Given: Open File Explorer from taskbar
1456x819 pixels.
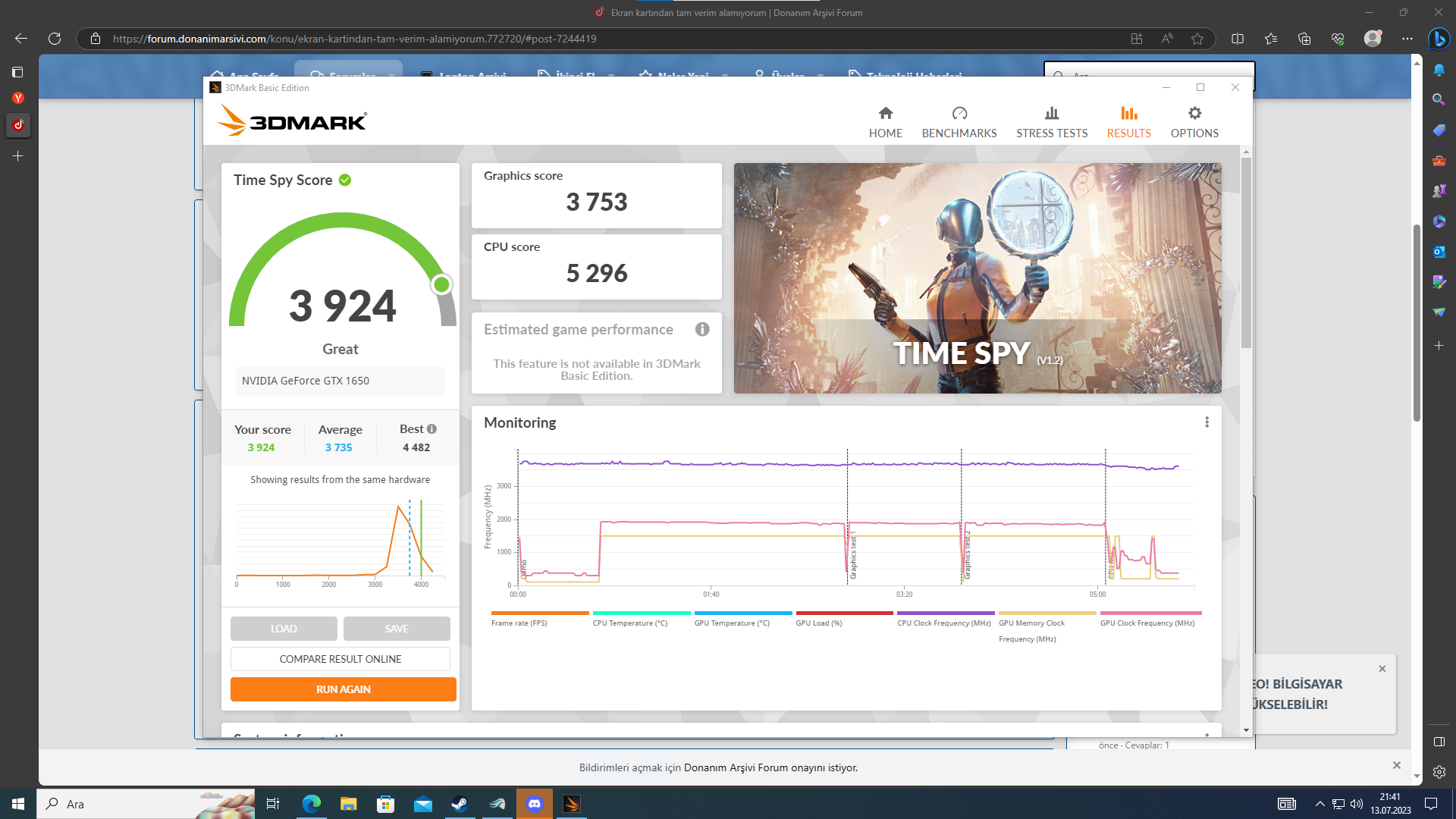Looking at the screenshot, I should [348, 804].
